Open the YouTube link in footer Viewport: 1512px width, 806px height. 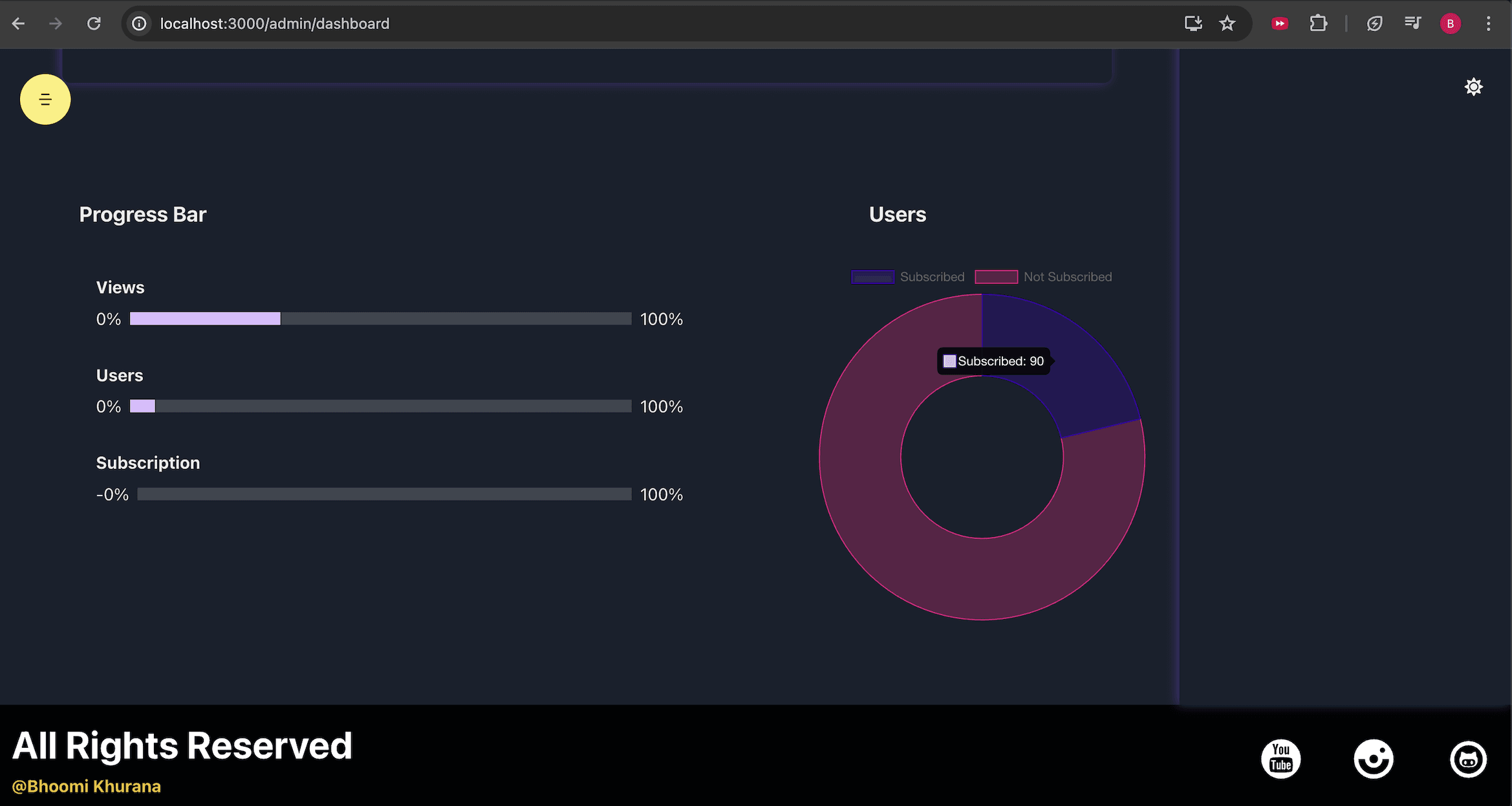[1280, 758]
